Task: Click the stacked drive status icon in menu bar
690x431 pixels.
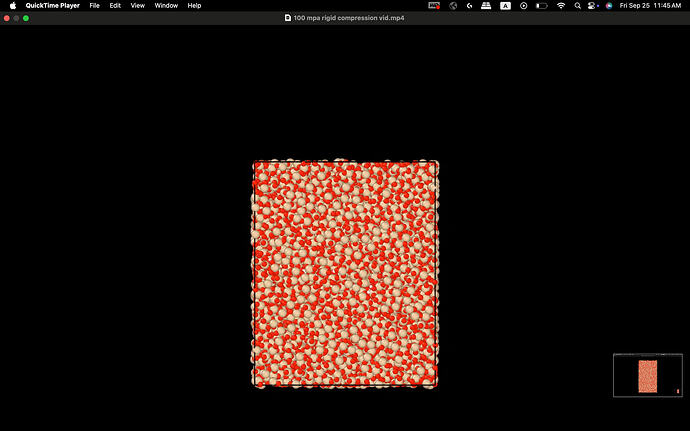Action: (x=486, y=6)
